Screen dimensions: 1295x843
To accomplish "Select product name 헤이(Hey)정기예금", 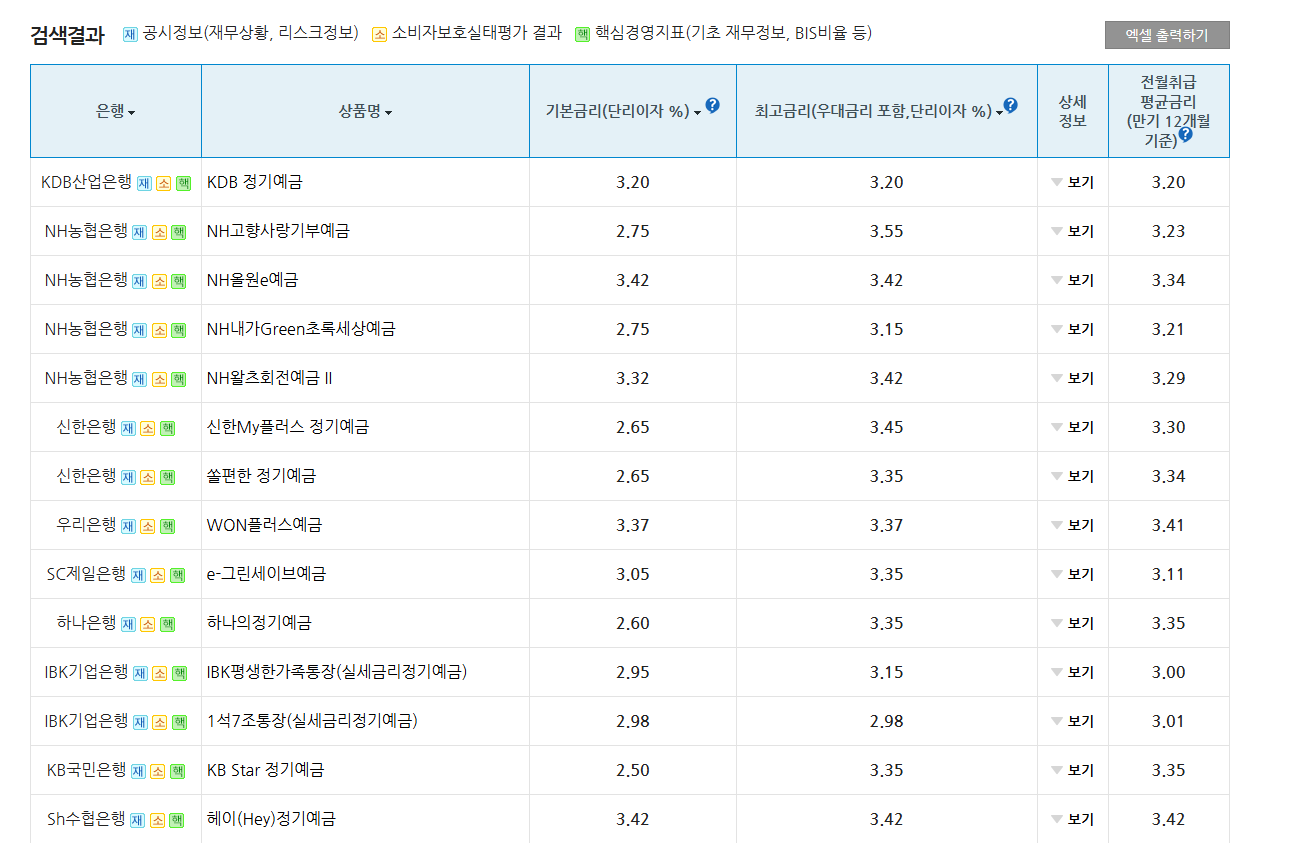I will click(271, 819).
